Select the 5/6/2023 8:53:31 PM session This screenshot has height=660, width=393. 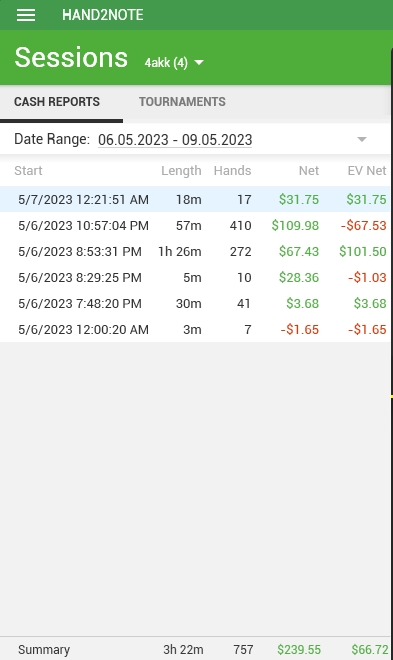(195, 251)
